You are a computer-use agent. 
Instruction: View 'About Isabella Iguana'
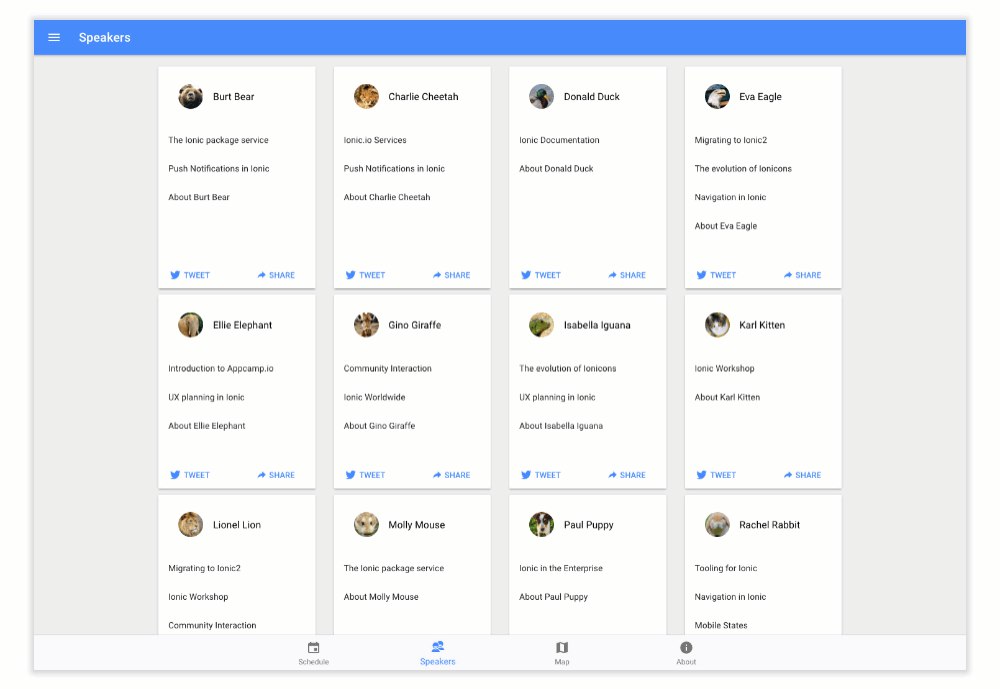(x=561, y=426)
